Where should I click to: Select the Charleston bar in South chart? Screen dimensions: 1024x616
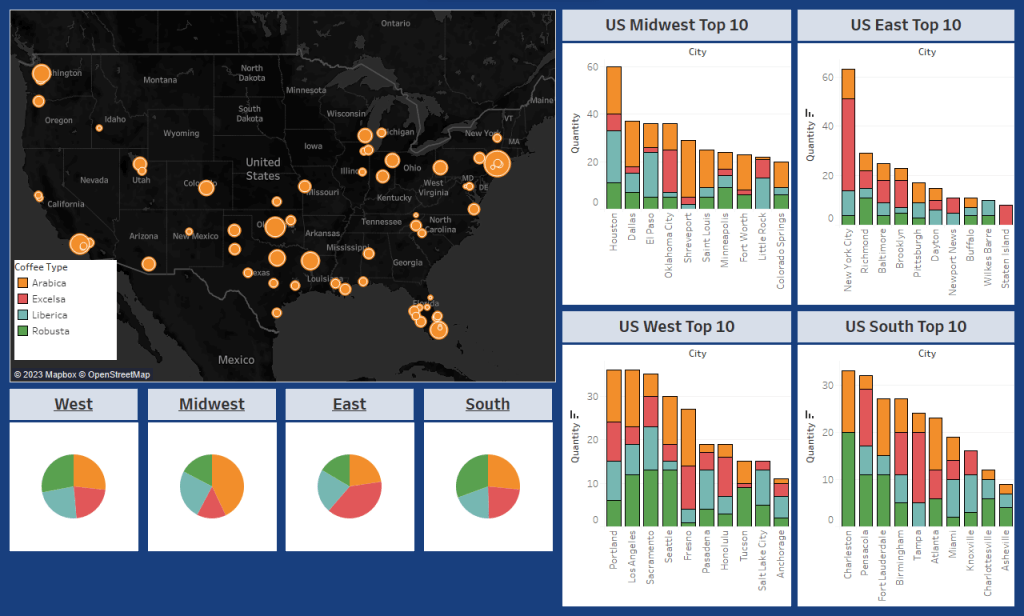[848, 448]
